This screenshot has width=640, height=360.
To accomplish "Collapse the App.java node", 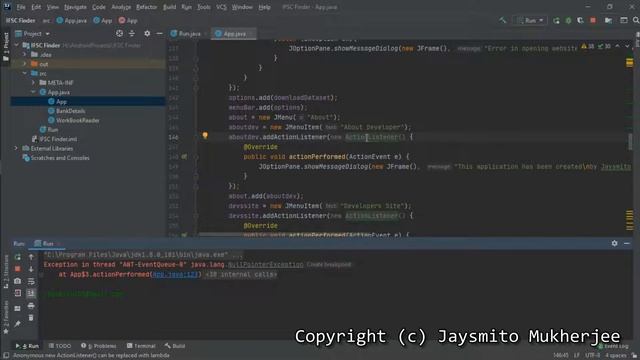I will 33,92.
